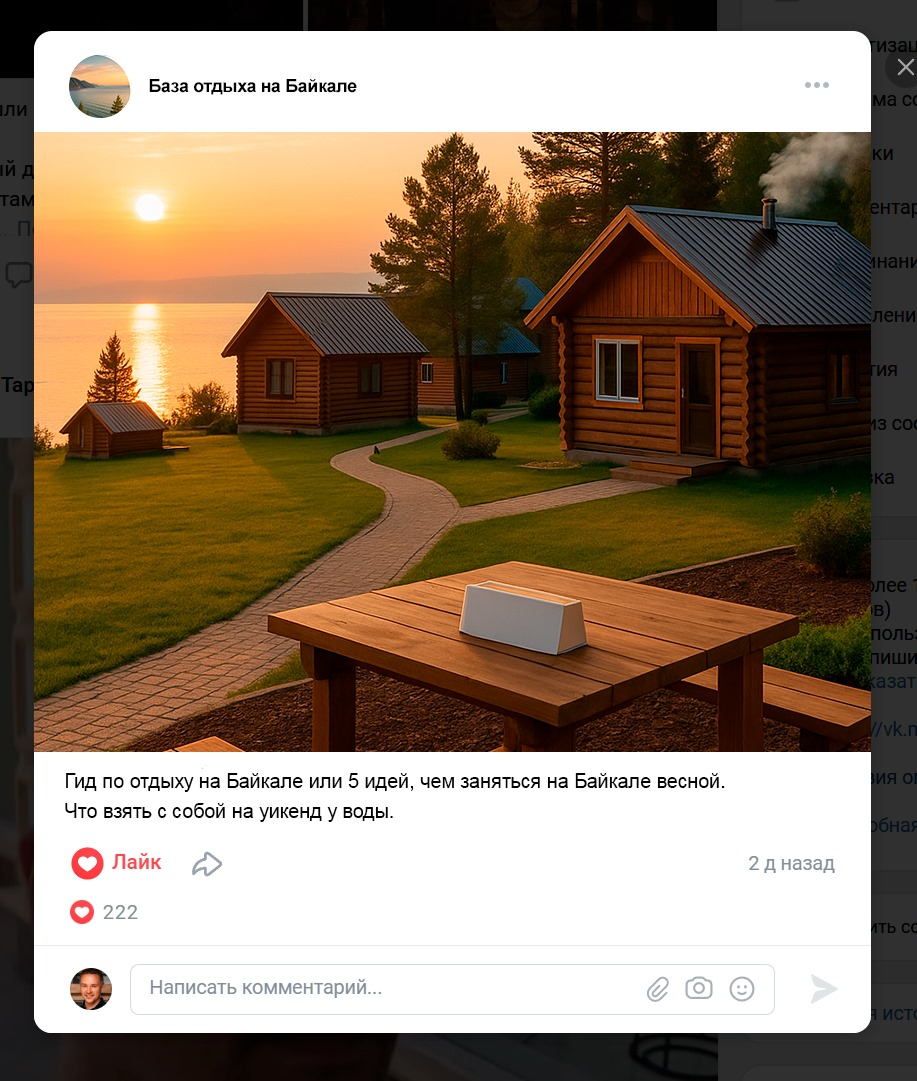Add a photo with the camera icon
The image size is (917, 1081).
coord(698,988)
